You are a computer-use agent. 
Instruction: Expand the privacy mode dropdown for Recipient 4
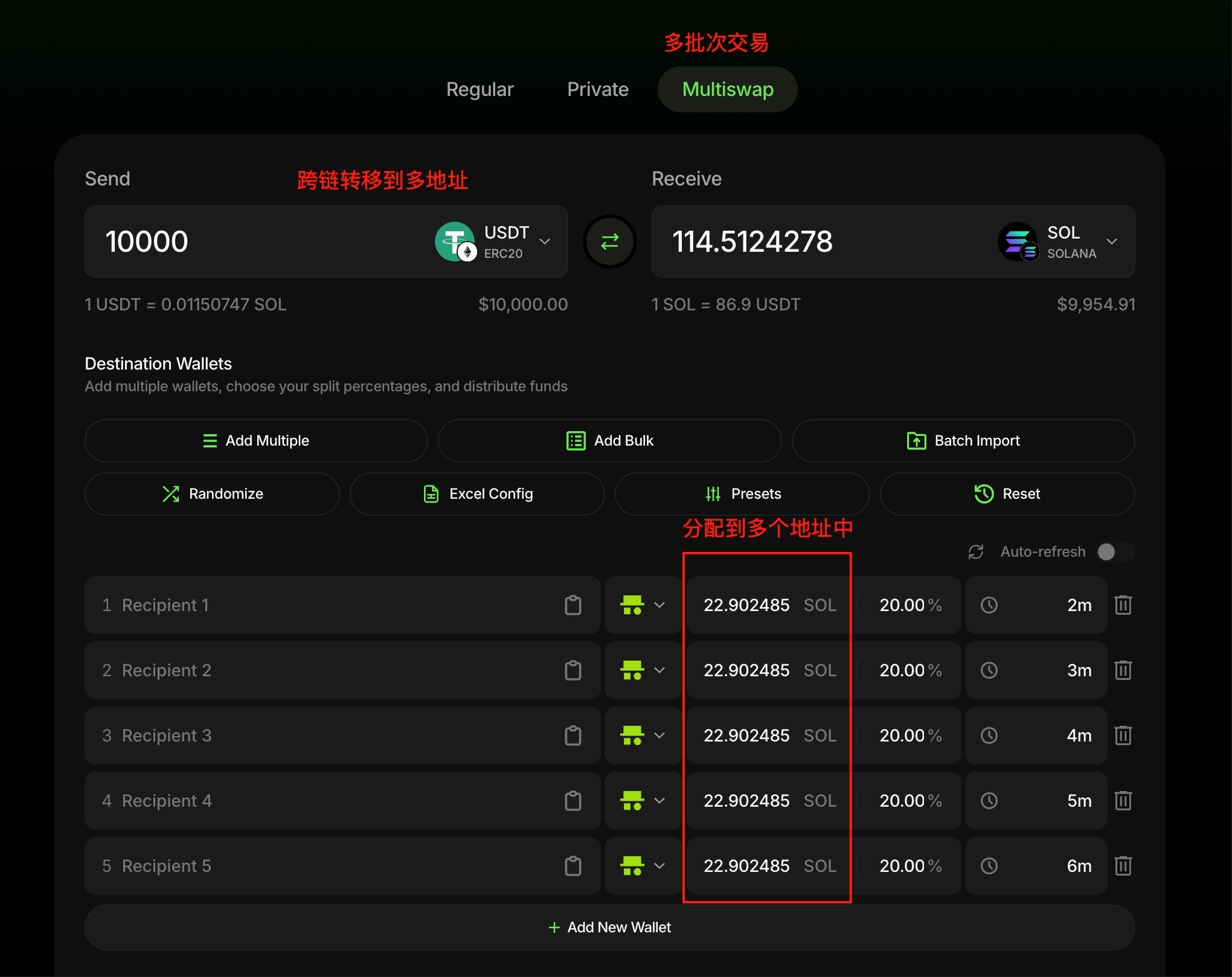click(x=643, y=801)
